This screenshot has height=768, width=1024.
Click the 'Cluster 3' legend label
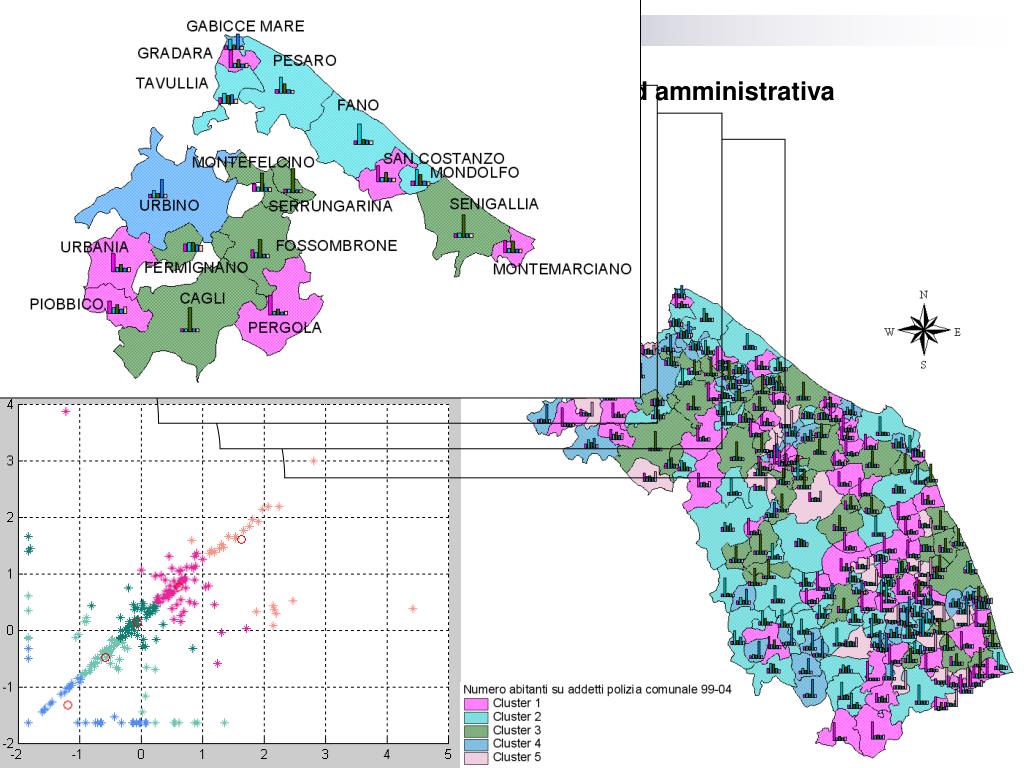point(517,730)
